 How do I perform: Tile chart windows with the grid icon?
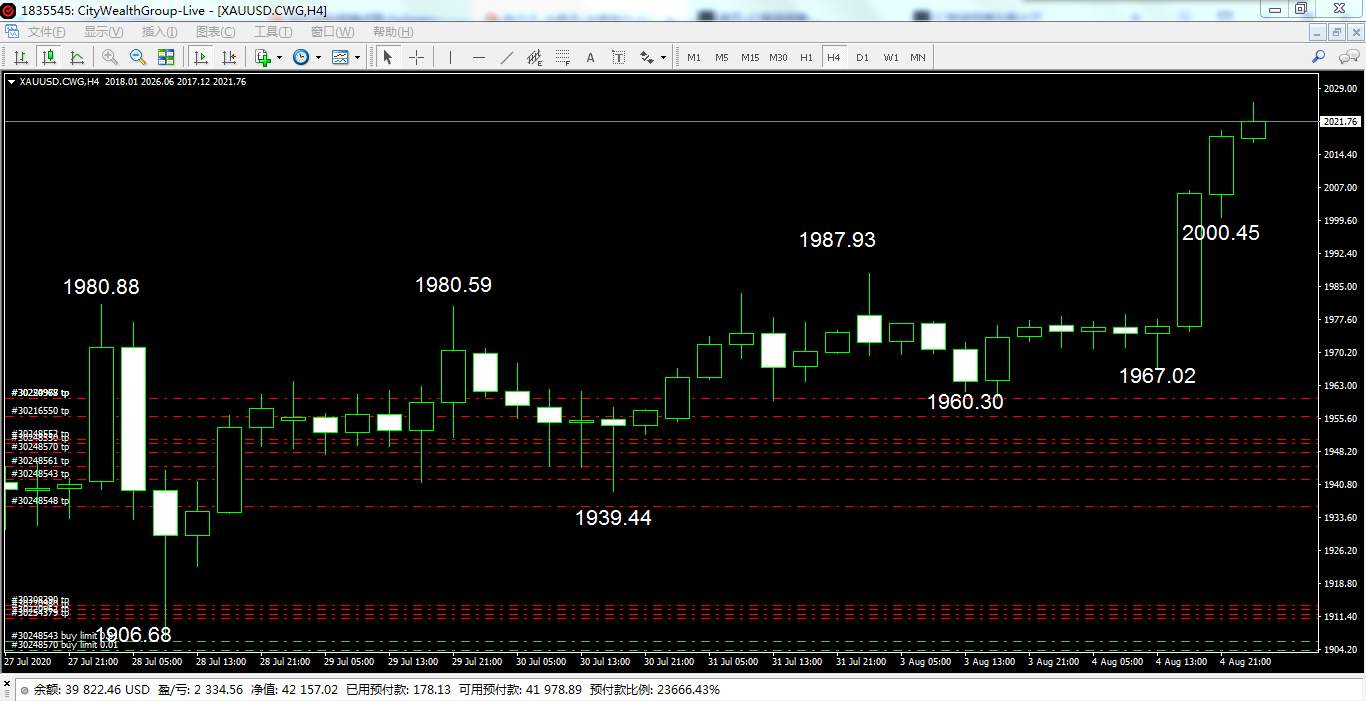[166, 57]
